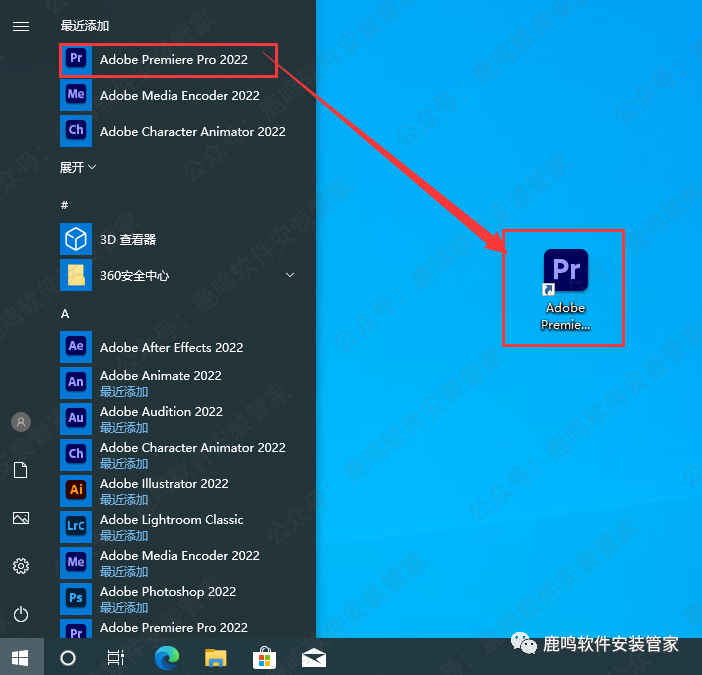The height and width of the screenshot is (675, 702).
Task: Launch Adobe Media Encoder 2022 from recently added
Action: coord(178,96)
